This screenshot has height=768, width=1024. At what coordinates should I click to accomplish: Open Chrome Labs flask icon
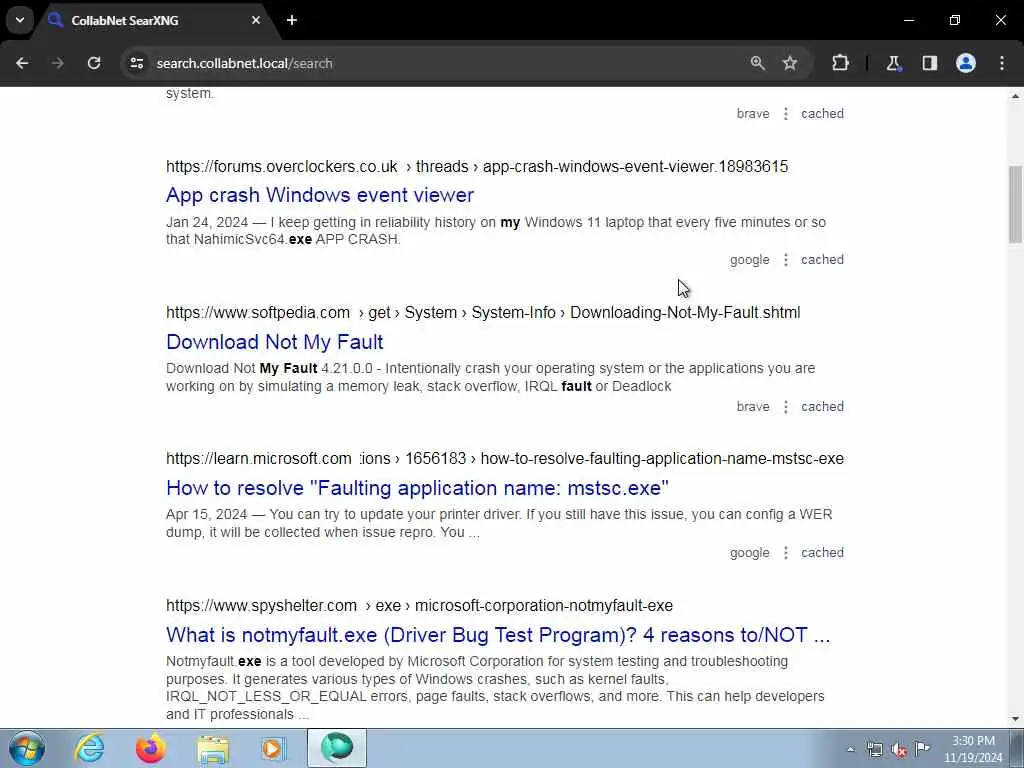point(893,63)
